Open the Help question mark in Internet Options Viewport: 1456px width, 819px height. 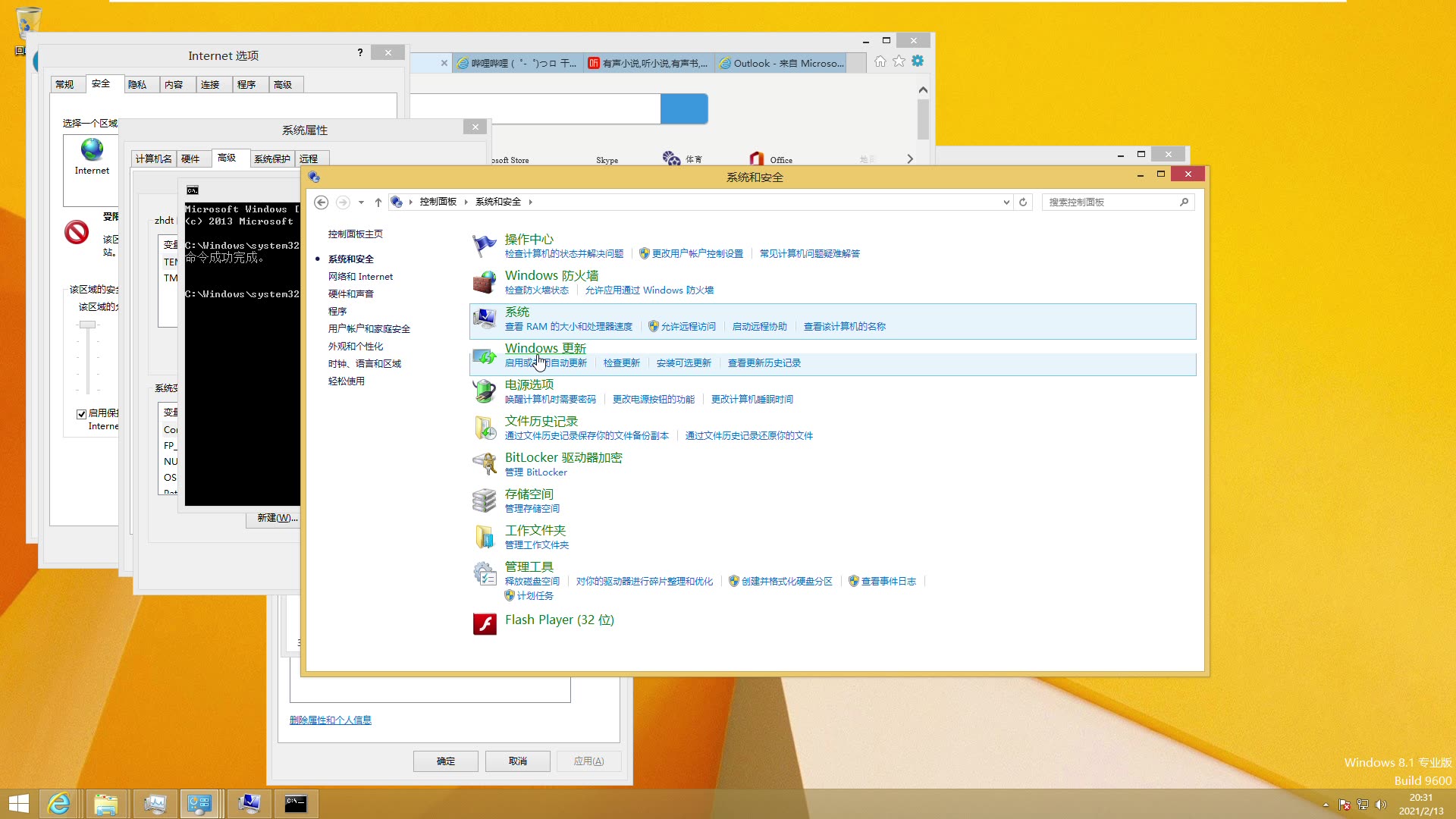point(360,52)
